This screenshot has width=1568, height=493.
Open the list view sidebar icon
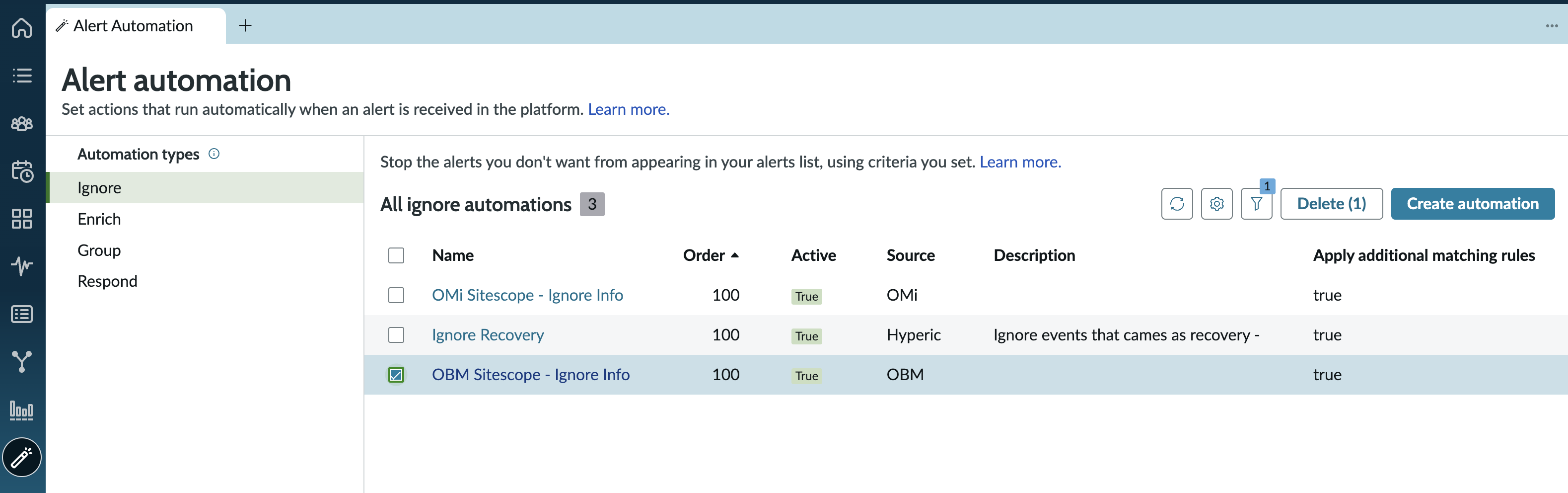[22, 76]
